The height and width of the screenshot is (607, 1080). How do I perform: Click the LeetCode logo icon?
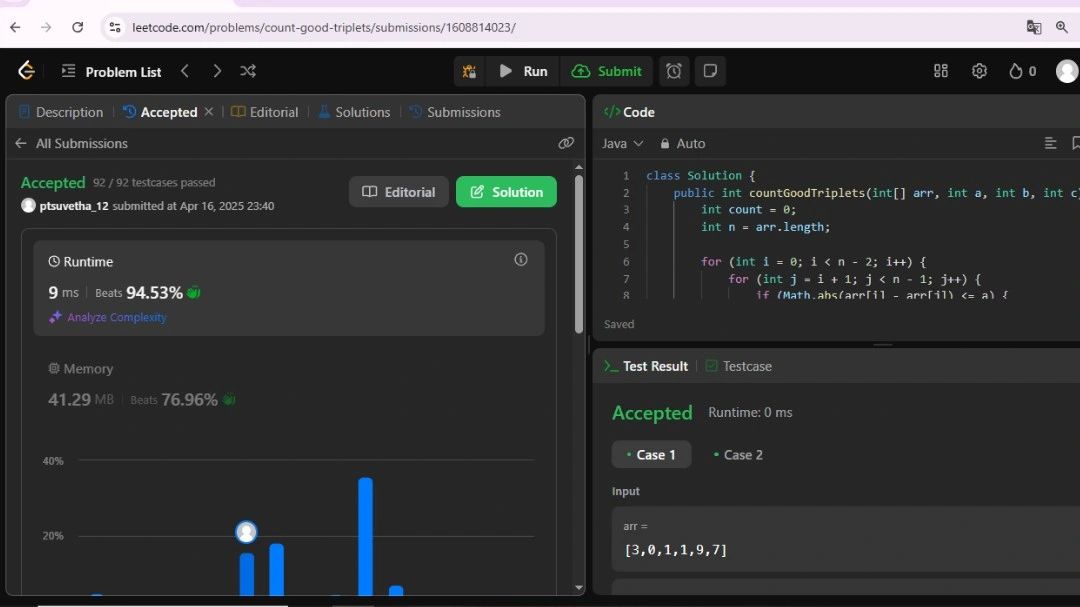[x=26, y=70]
